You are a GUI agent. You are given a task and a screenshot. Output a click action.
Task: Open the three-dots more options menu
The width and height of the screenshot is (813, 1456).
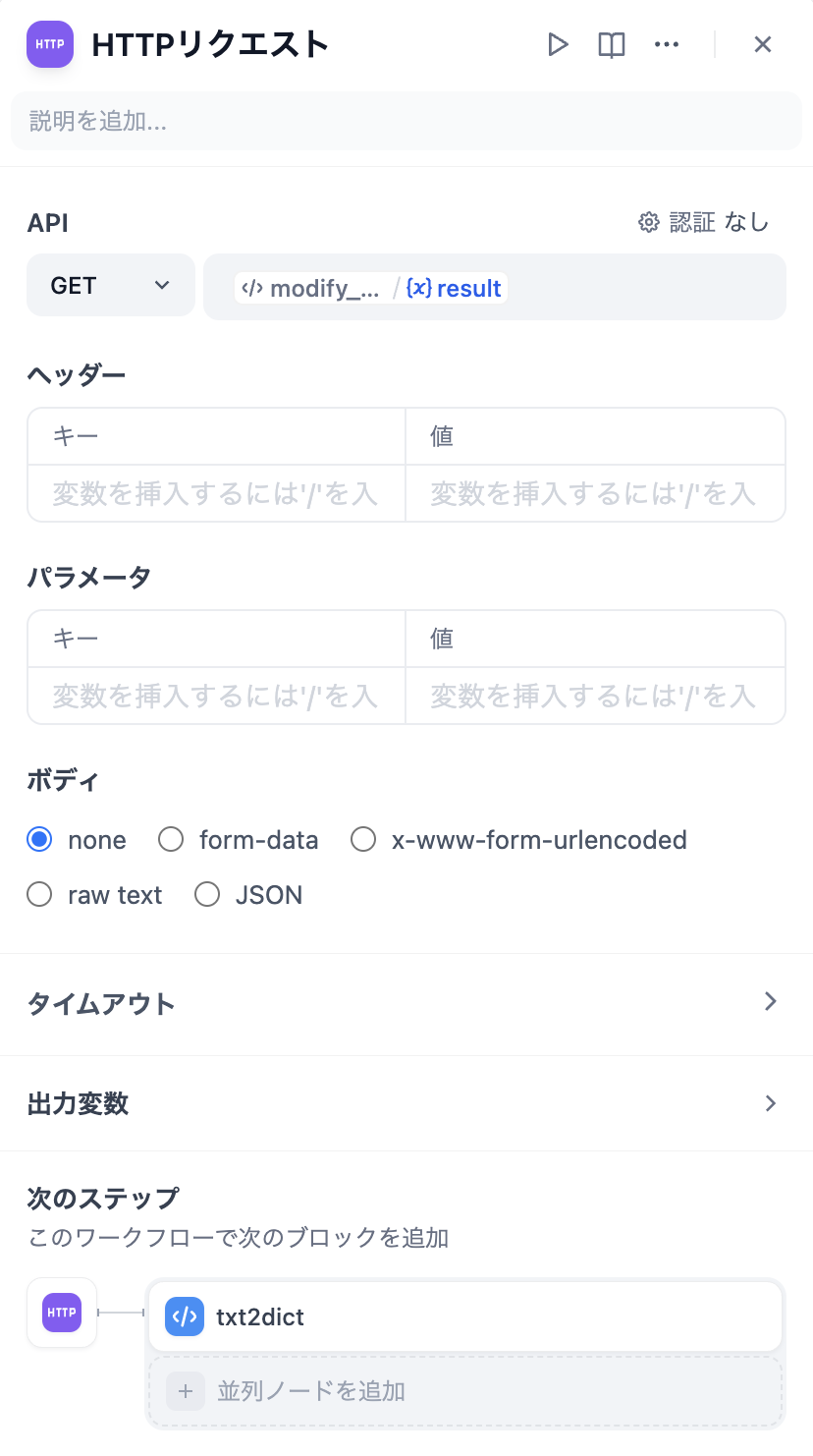point(667,44)
